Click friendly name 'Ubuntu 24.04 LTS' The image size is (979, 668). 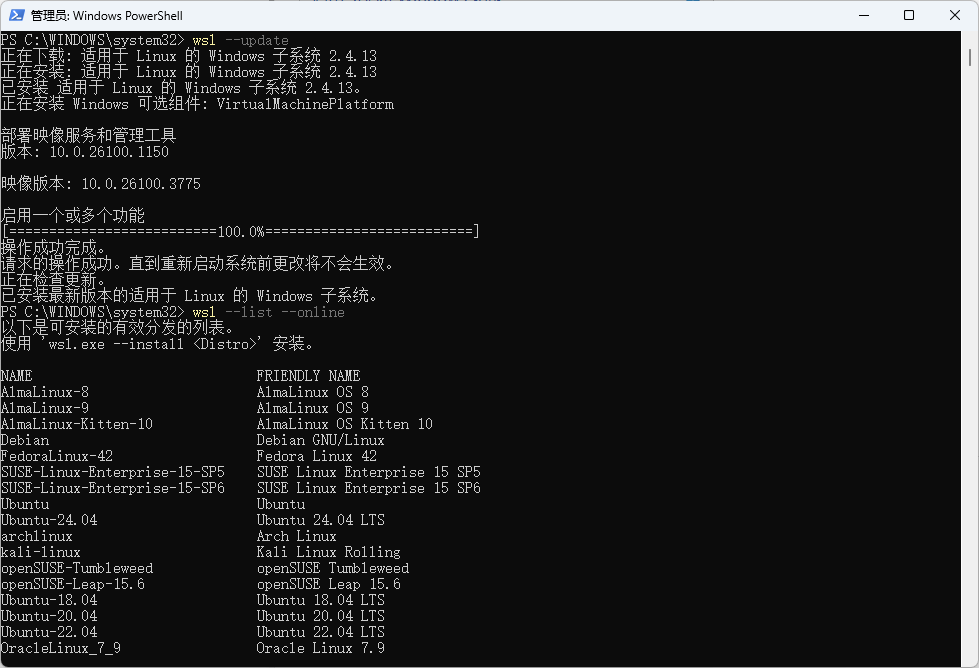[x=320, y=519]
